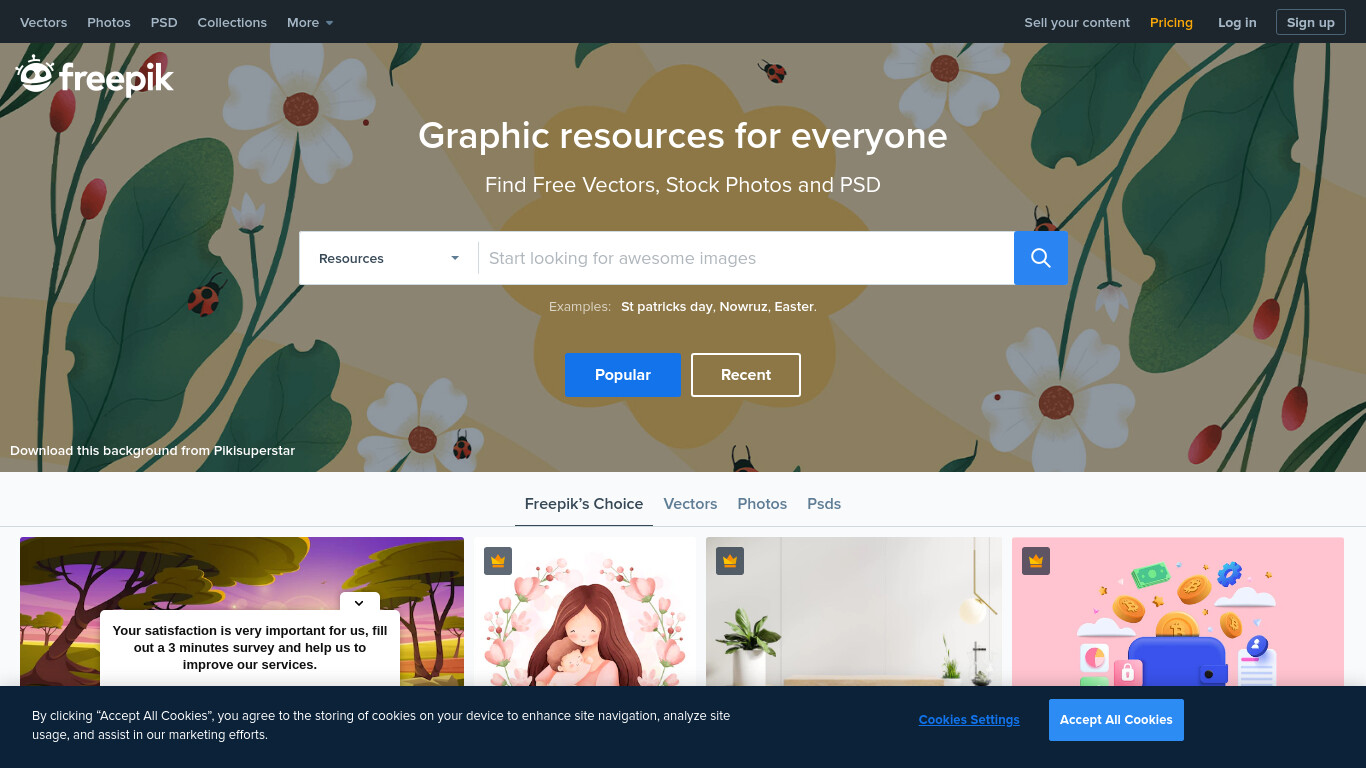This screenshot has width=1366, height=768.
Task: Open Cookies Settings
Action: point(969,720)
